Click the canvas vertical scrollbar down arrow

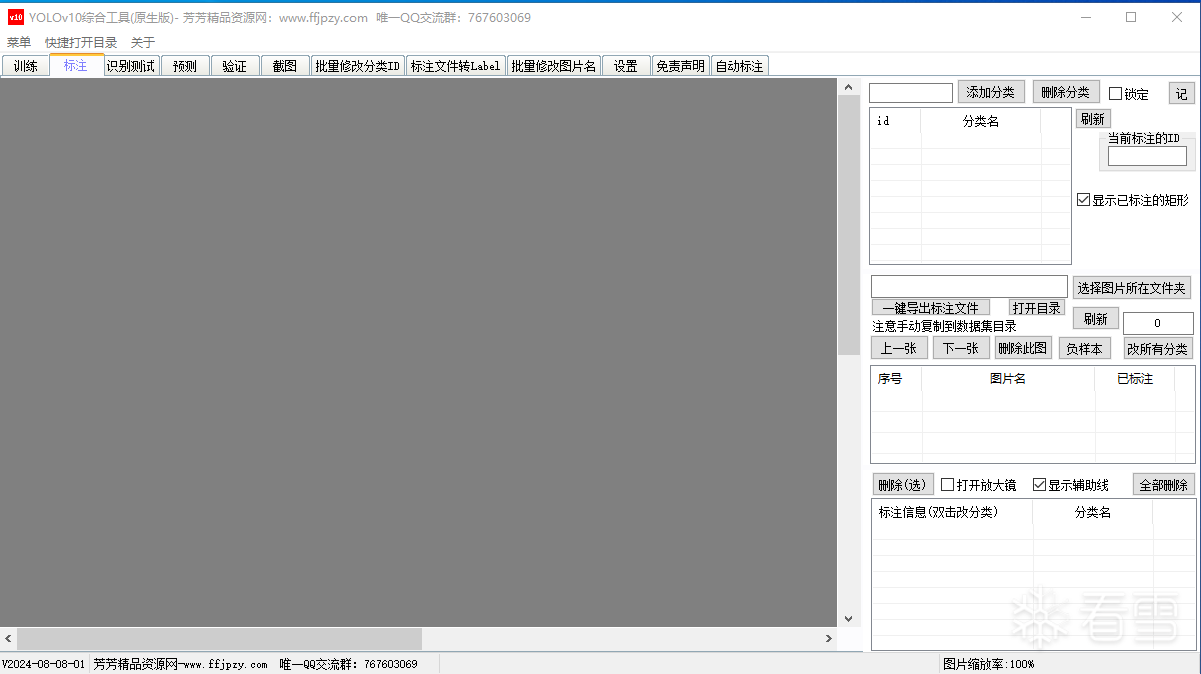click(849, 619)
